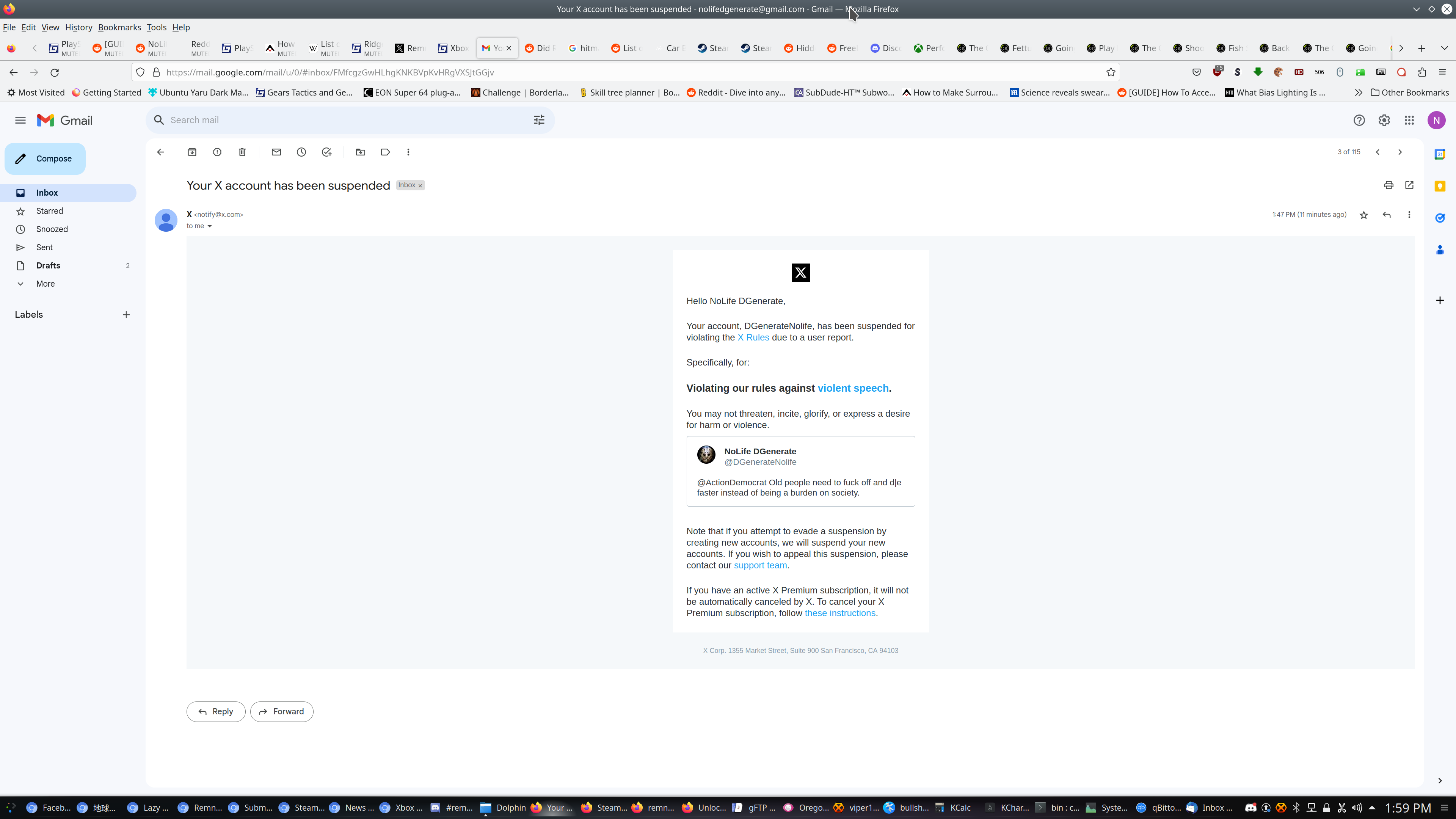This screenshot has width=1456, height=819.
Task: Open the Labels tag icon
Action: point(386,152)
